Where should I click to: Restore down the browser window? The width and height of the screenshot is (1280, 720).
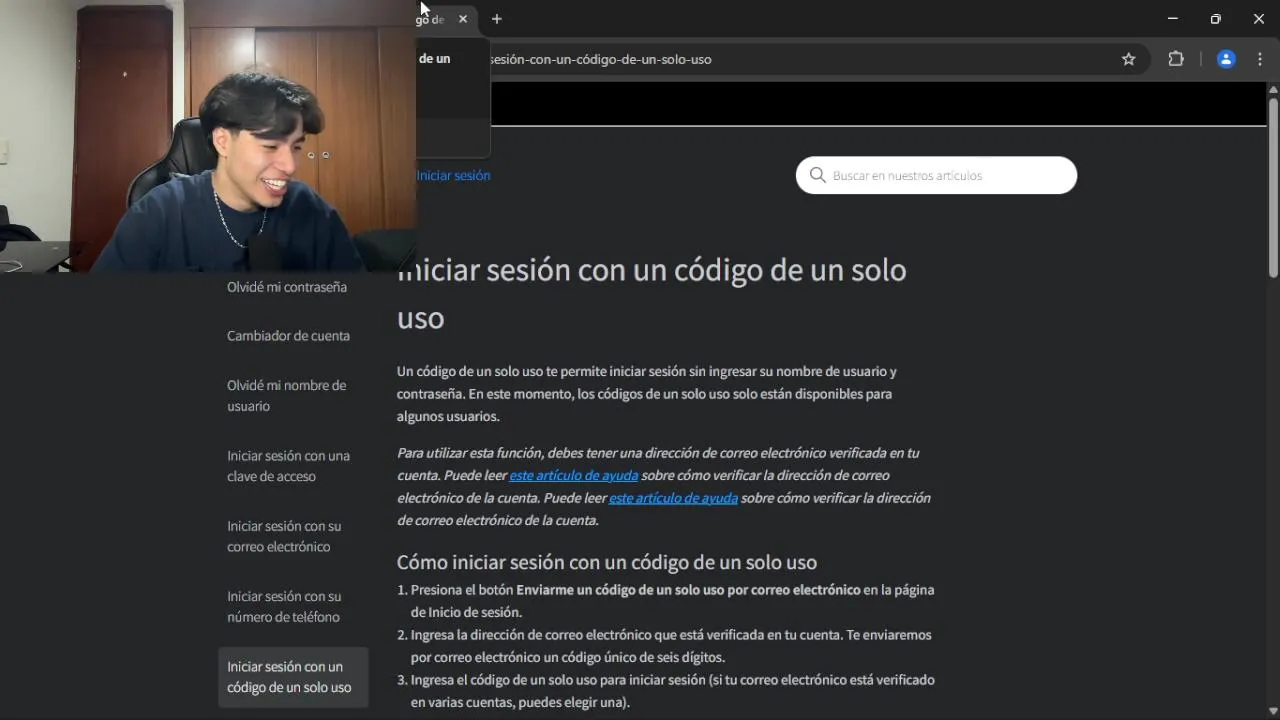point(1216,19)
